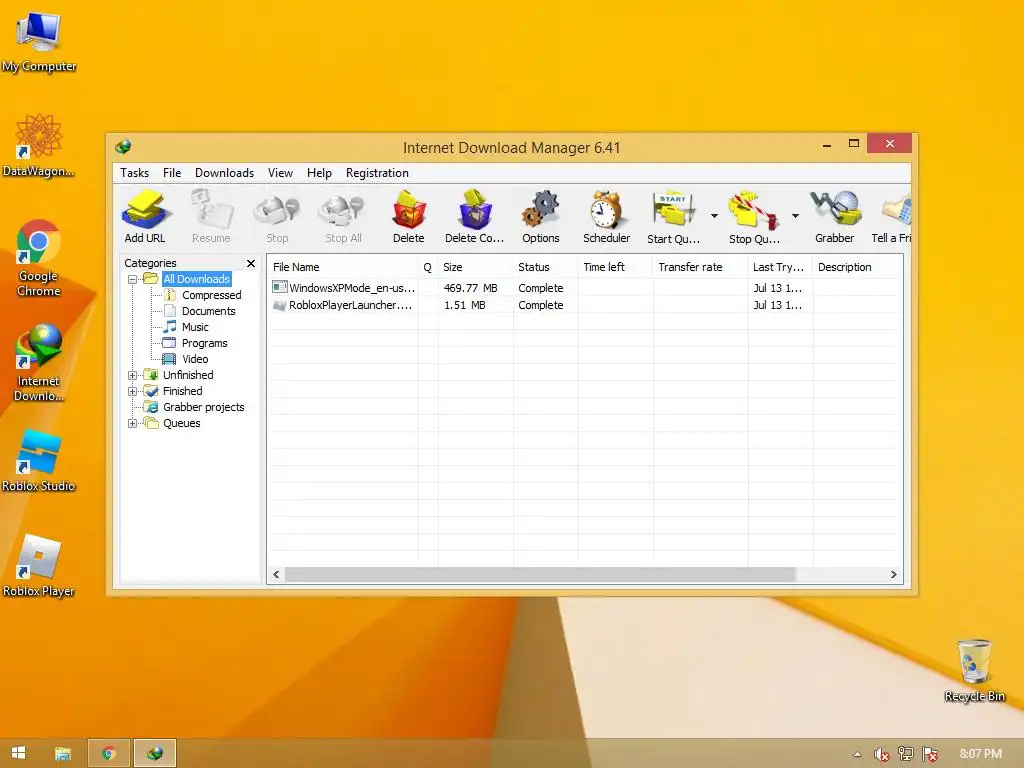Viewport: 1024px width, 768px height.
Task: Open Stop Queue dropdown arrow
Action: [795, 216]
